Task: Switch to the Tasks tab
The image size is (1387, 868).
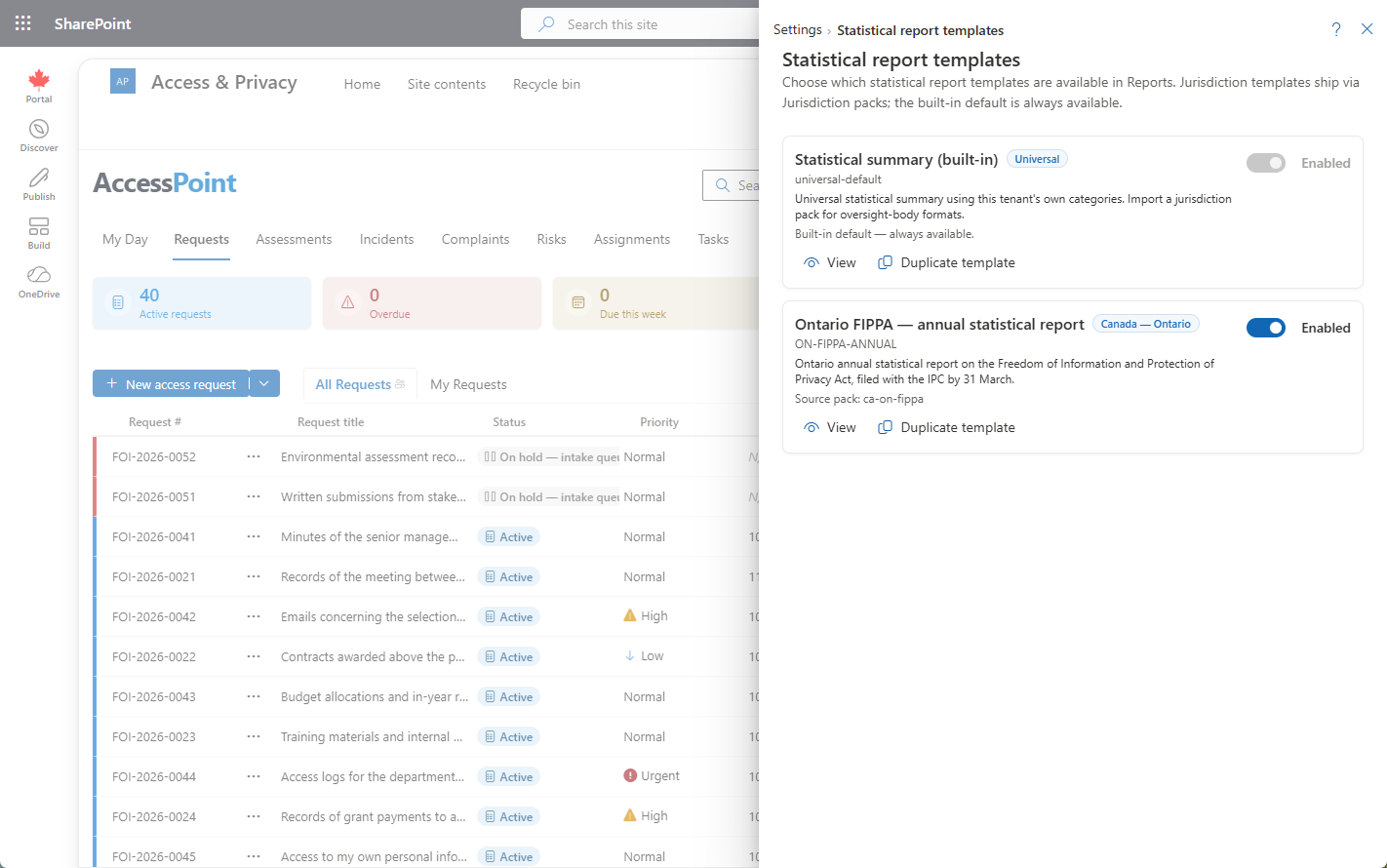Action: click(x=713, y=239)
